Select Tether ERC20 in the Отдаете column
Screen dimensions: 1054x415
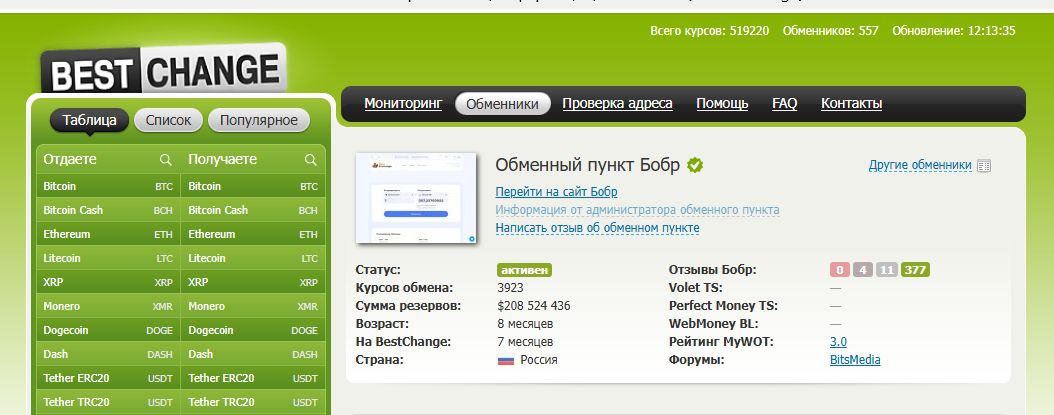[108, 379]
